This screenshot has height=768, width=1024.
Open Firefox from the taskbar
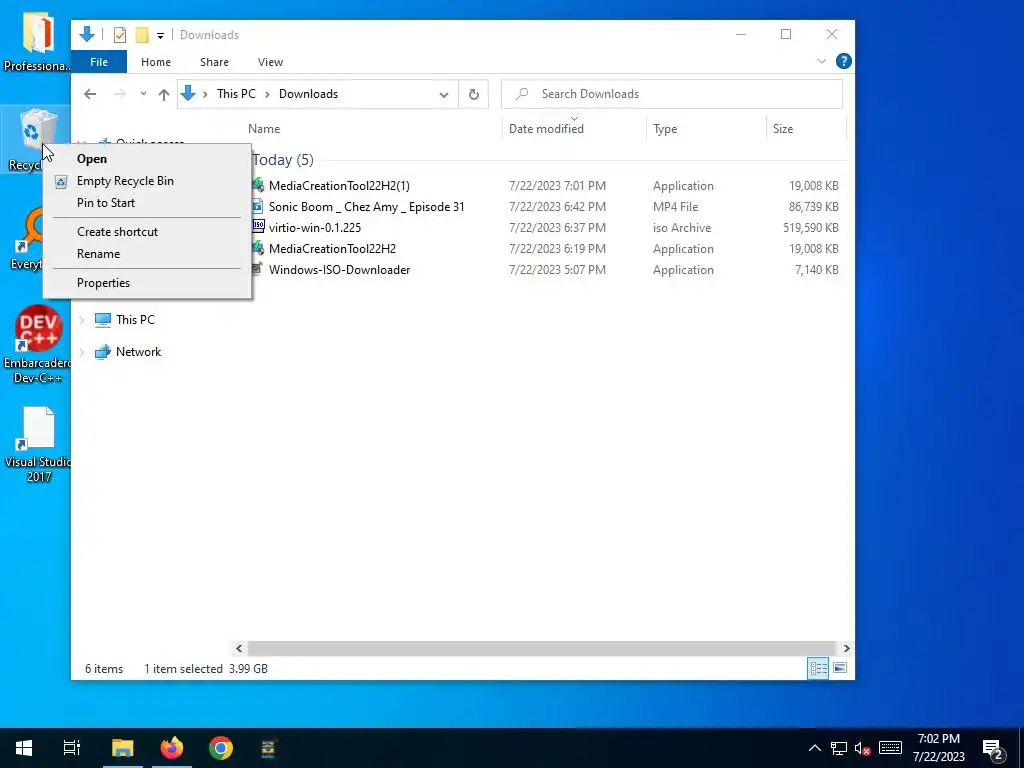click(x=172, y=748)
